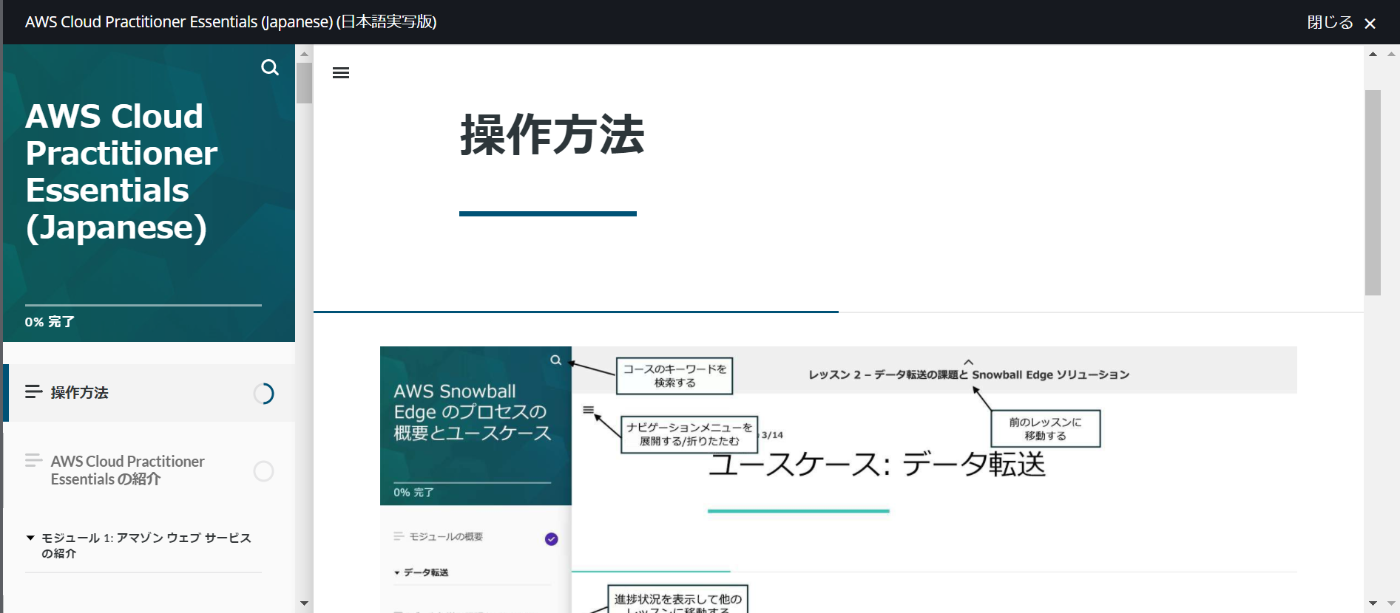The width and height of the screenshot is (1400, 613).
Task: Click sidebar scrollbar up arrow
Action: [304, 52]
